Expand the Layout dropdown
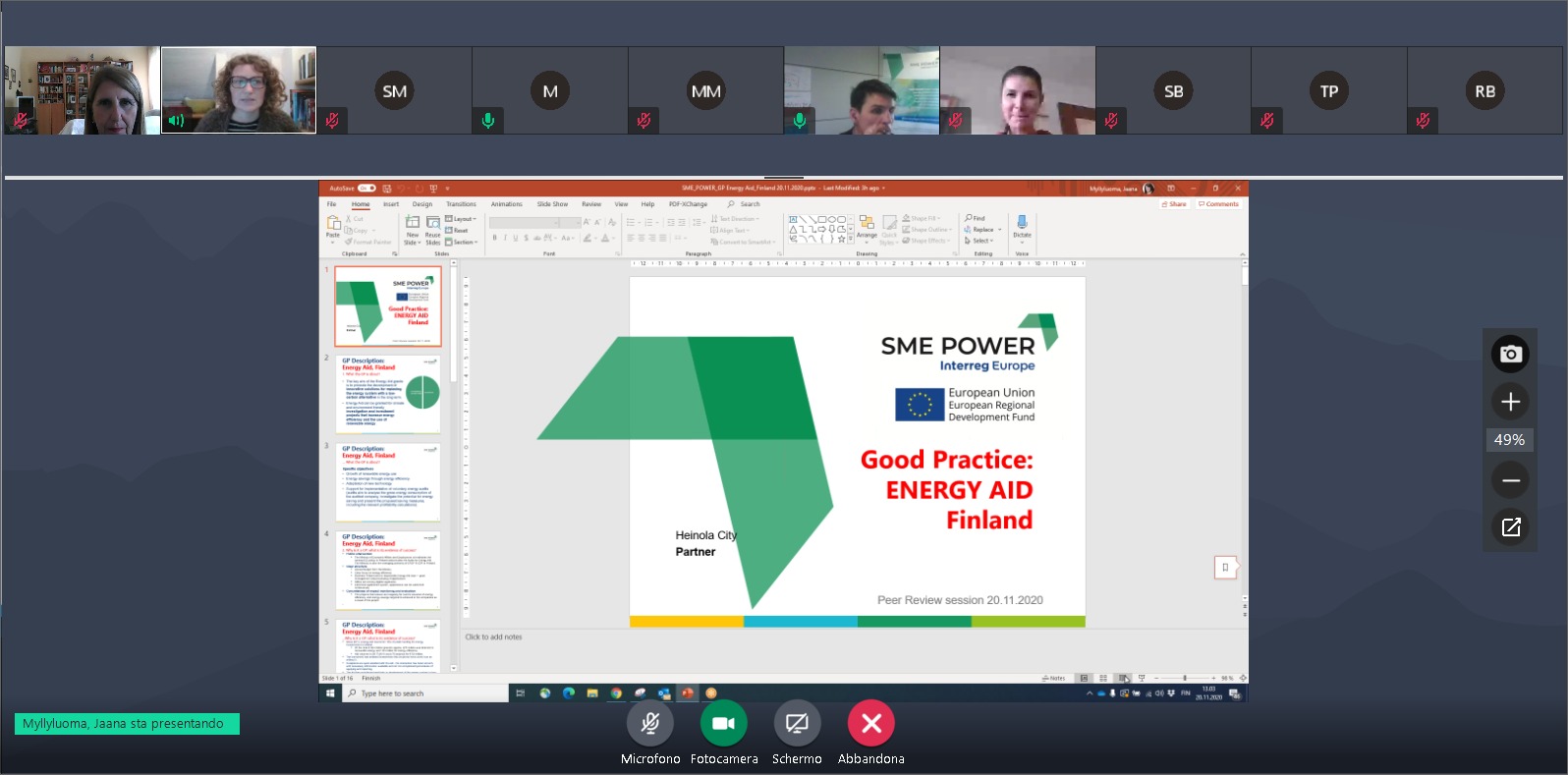This screenshot has height=775, width=1568. click(x=461, y=219)
